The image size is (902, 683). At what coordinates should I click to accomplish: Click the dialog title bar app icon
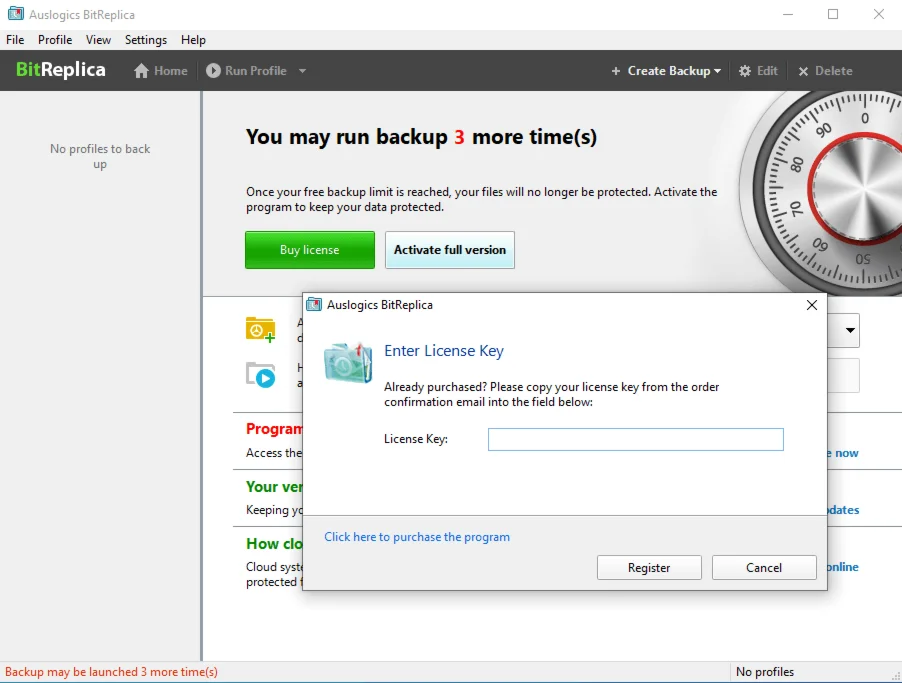point(314,304)
